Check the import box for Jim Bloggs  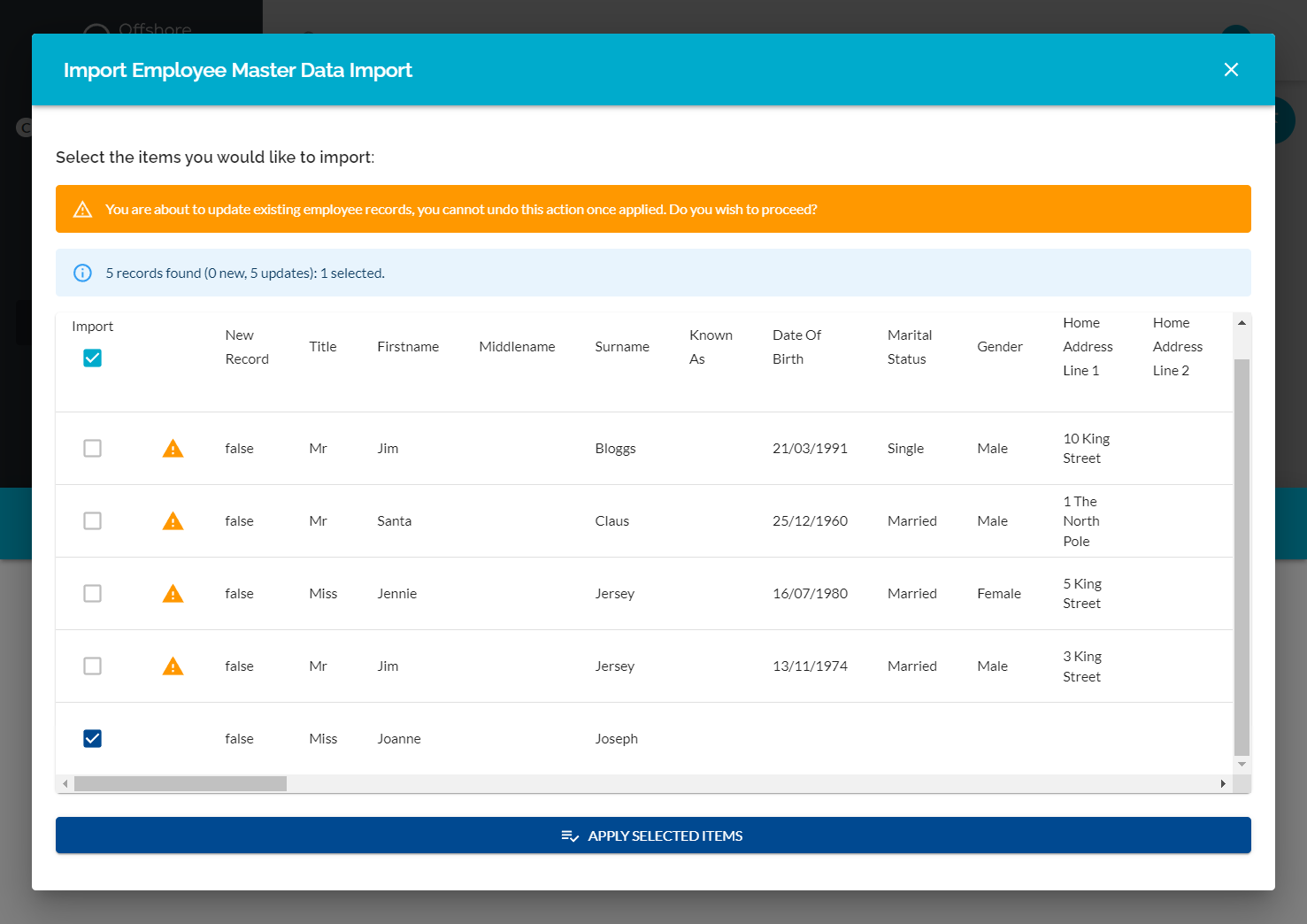click(x=92, y=448)
